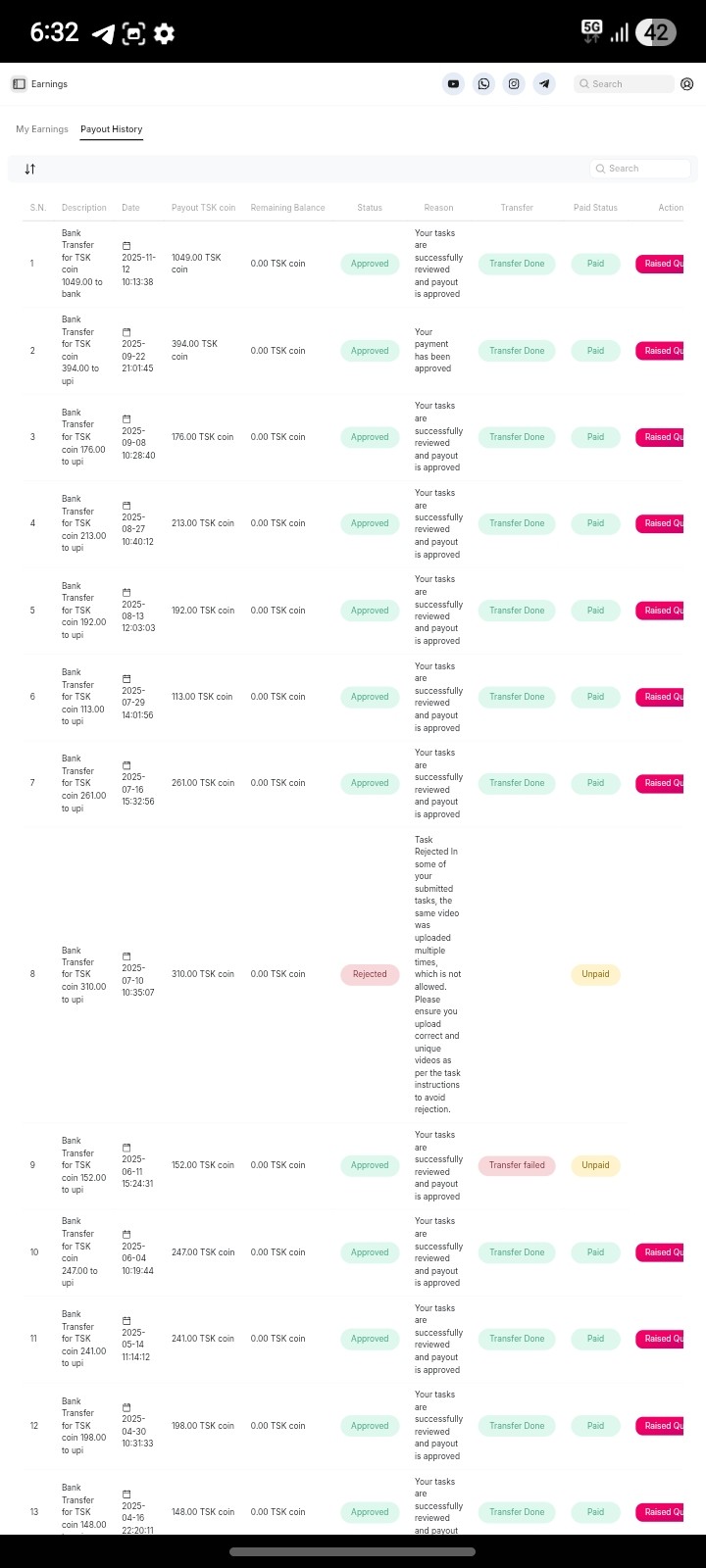Open the Telegram link icon
The height and width of the screenshot is (1568, 706).
(544, 84)
